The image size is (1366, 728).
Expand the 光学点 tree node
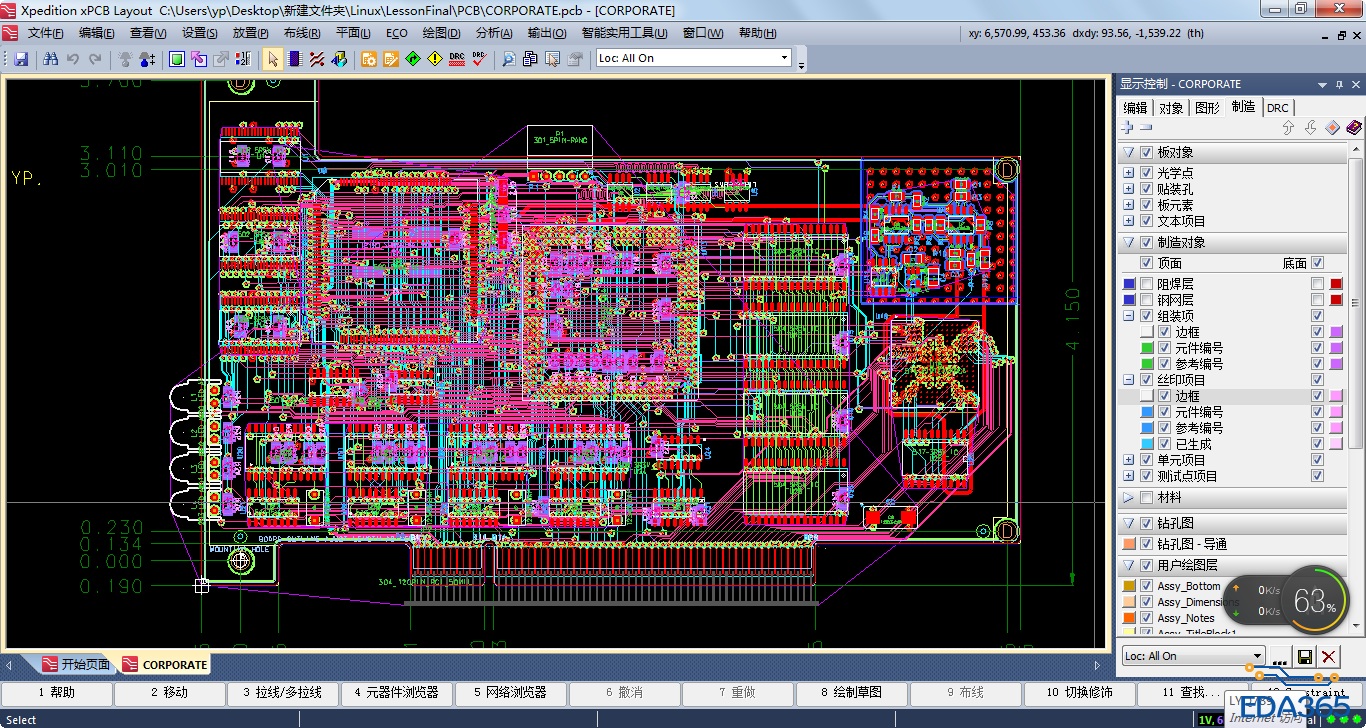pyautogui.click(x=1129, y=173)
